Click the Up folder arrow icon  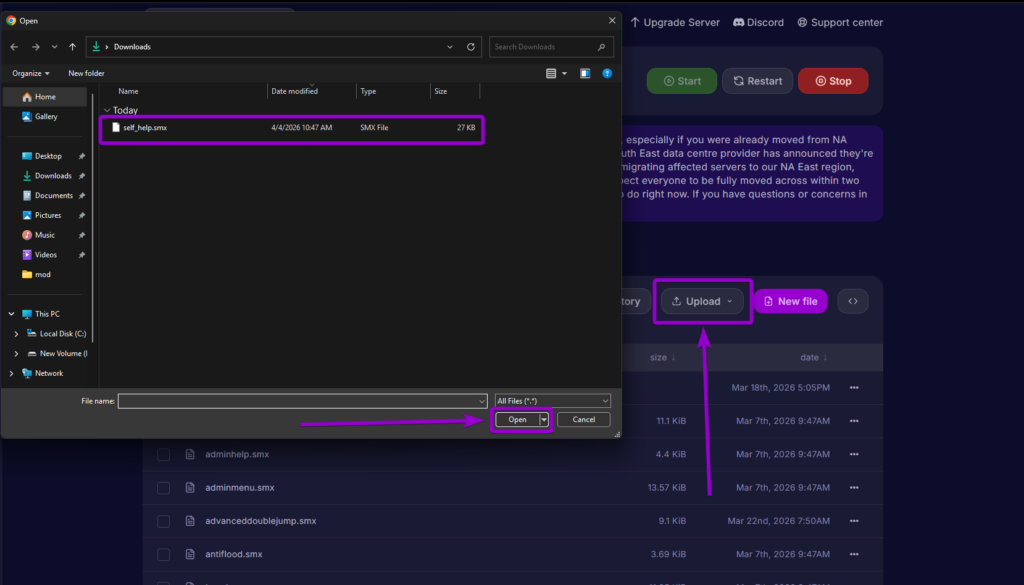(x=73, y=47)
